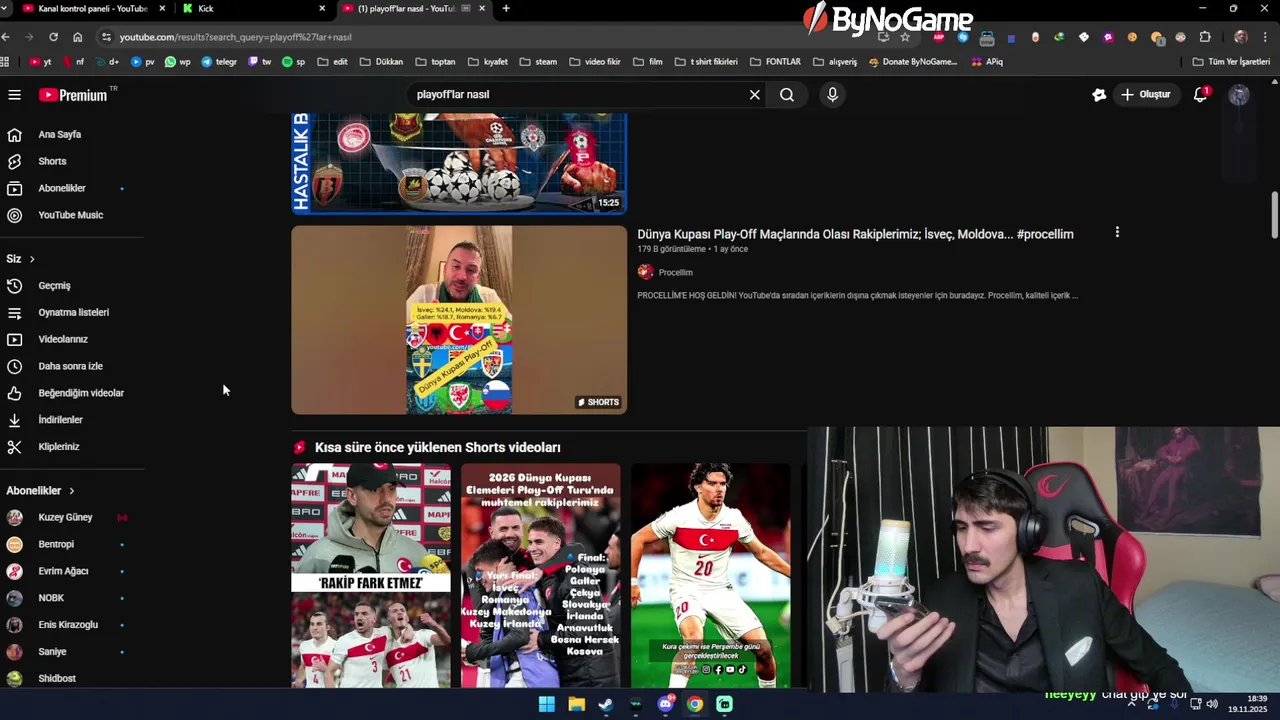This screenshot has height=720, width=1280.
Task: Open the FONTLAR bookmark folder
Action: click(x=775, y=62)
